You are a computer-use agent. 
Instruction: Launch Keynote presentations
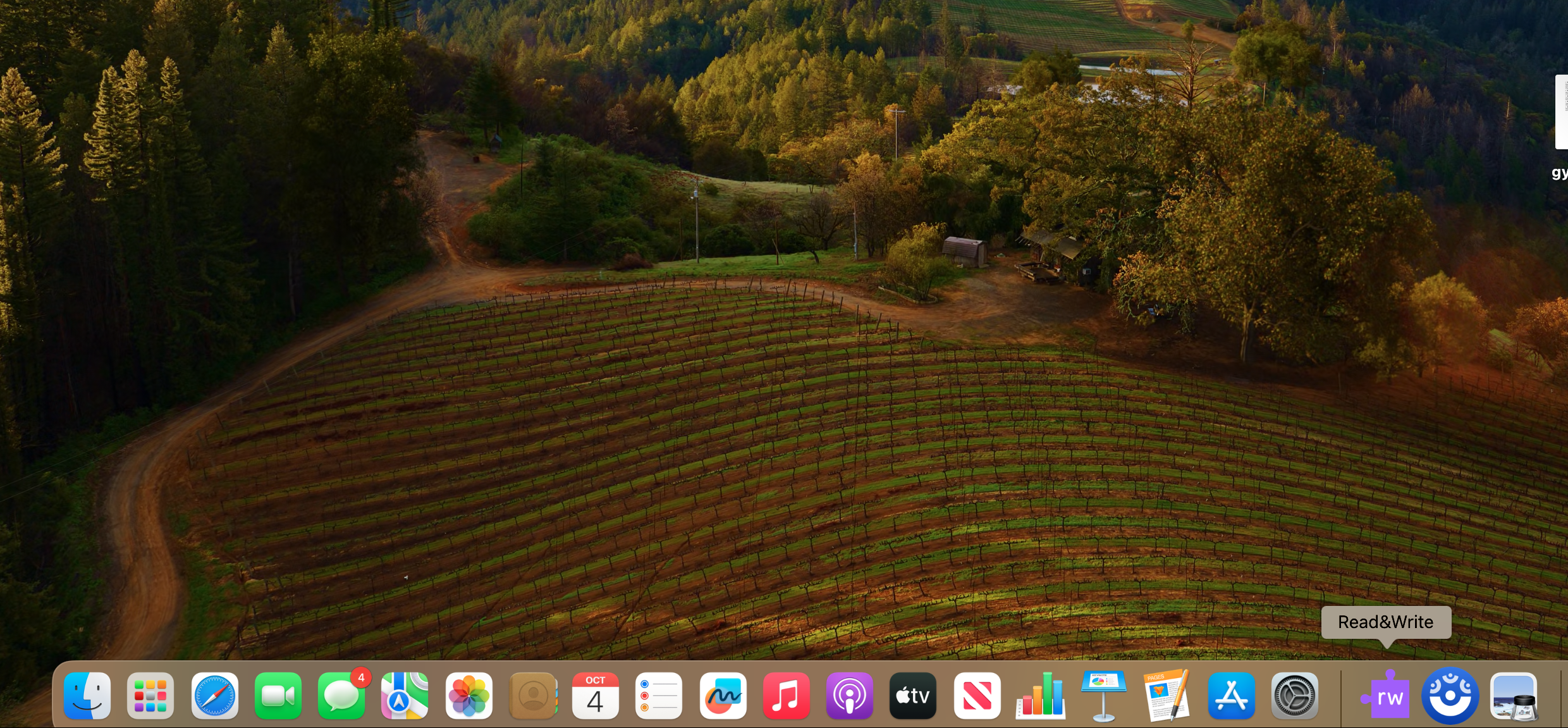(1103, 696)
